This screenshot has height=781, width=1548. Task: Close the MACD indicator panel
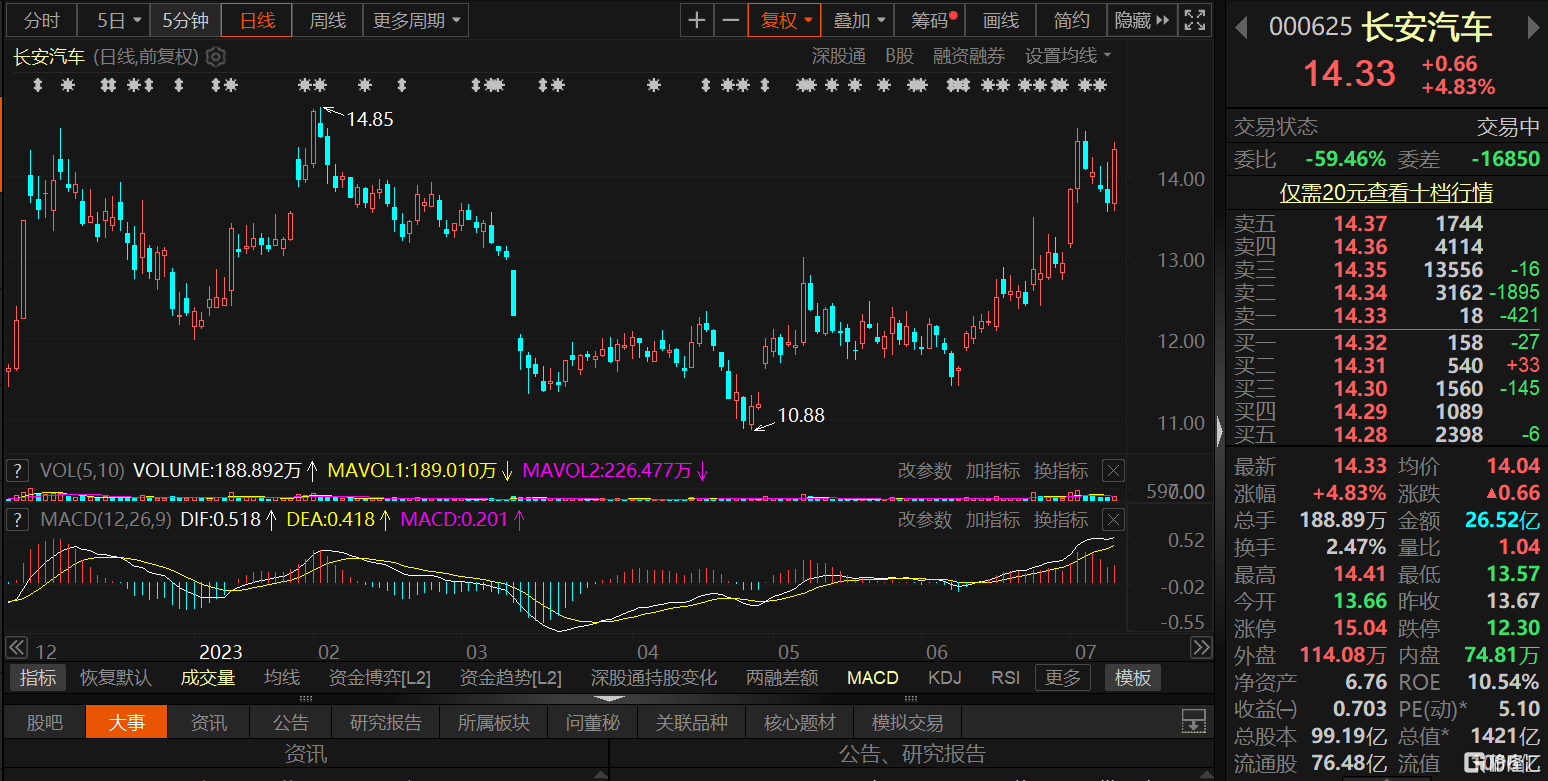(x=1113, y=519)
